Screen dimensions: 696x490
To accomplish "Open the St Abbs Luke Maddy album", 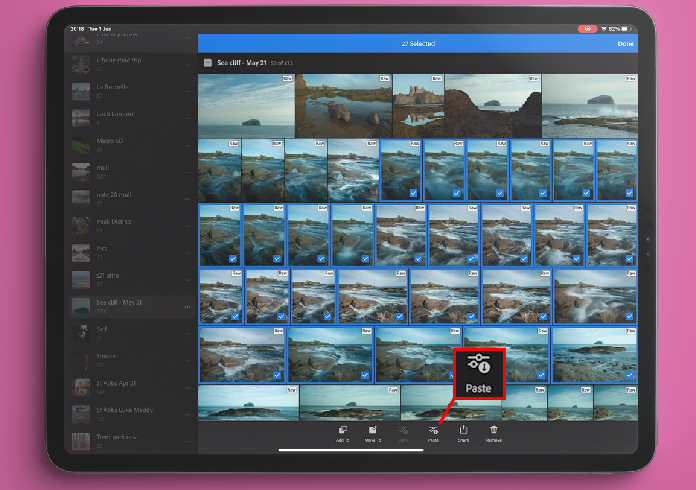I will point(125,412).
